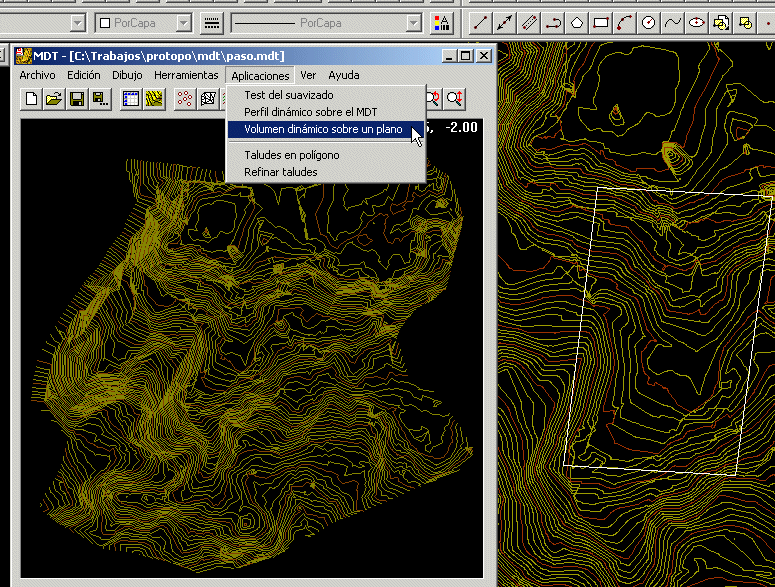The width and height of the screenshot is (775, 587).
Task: Click the MDT title bar application icon
Action: click(x=23, y=56)
